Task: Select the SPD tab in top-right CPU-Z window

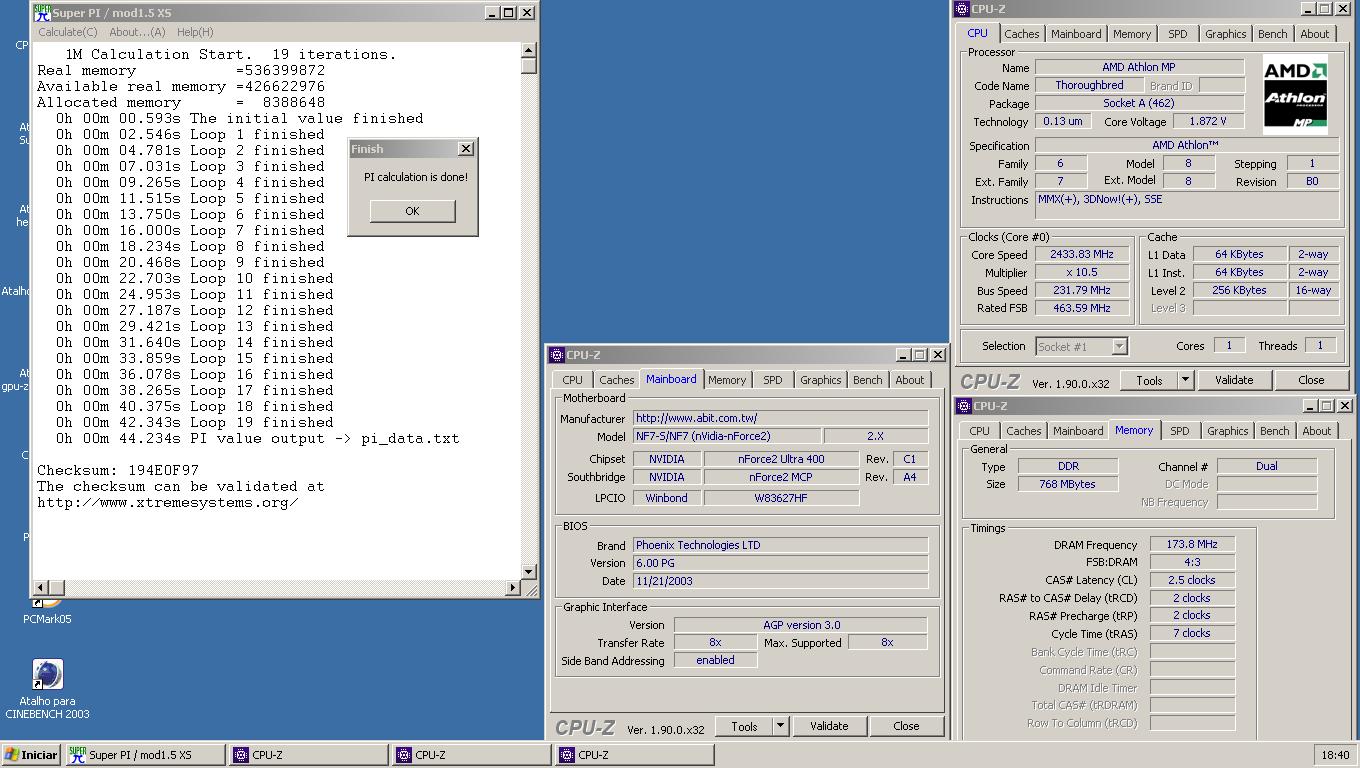Action: pyautogui.click(x=1178, y=34)
